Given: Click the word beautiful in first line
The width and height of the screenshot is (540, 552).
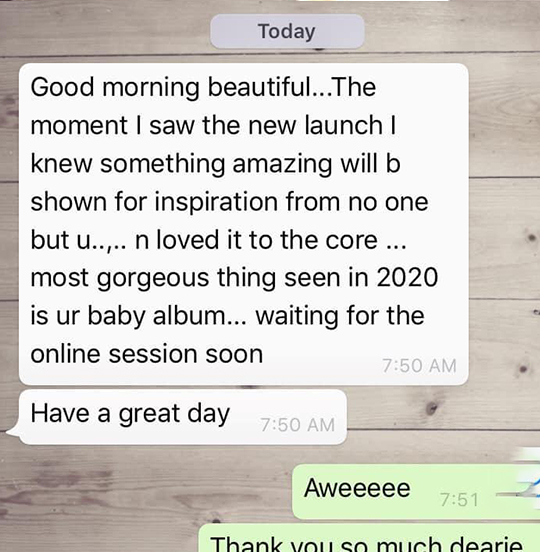Looking at the screenshot, I should point(260,87).
